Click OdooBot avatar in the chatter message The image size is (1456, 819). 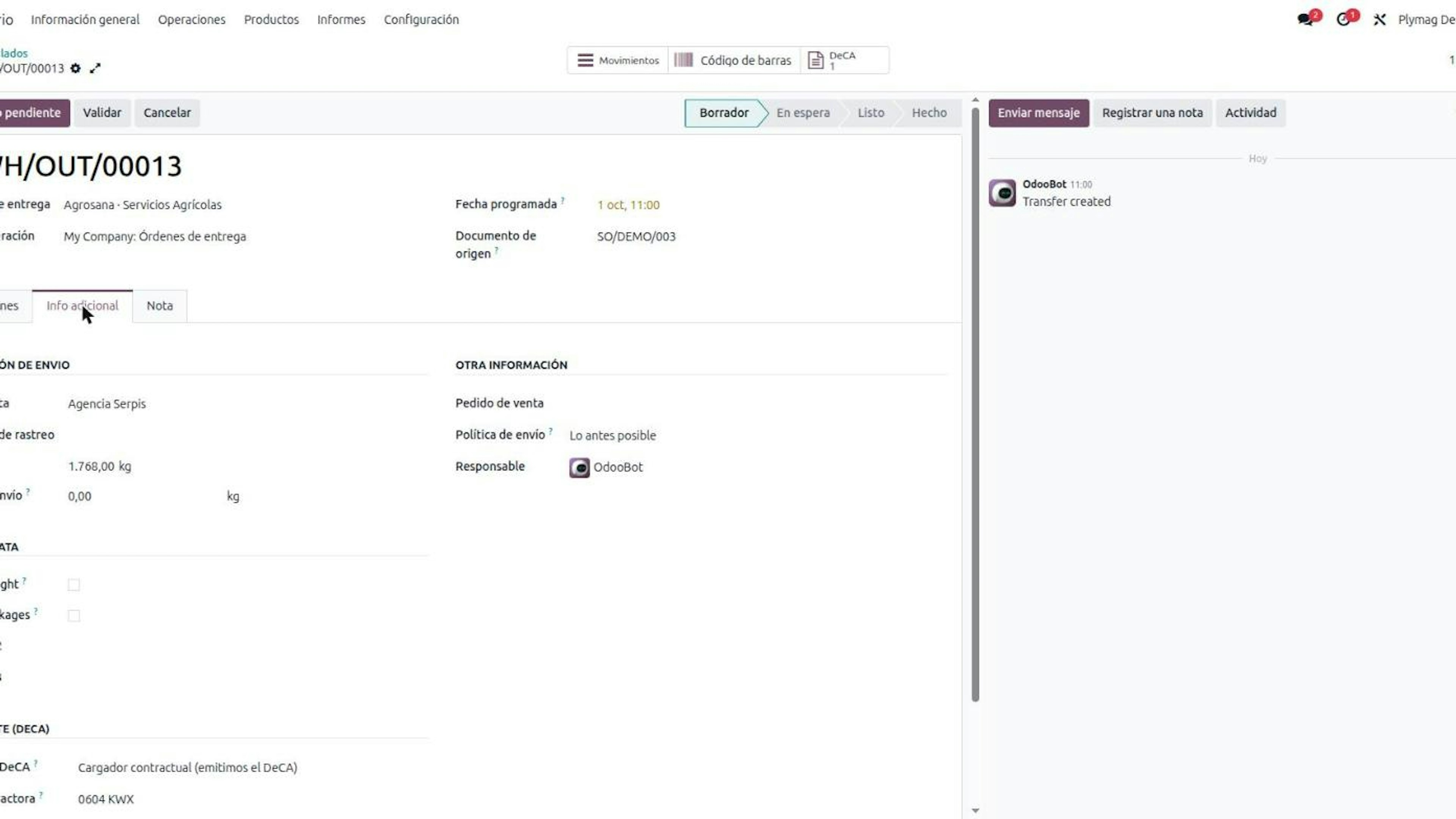pos(1002,193)
